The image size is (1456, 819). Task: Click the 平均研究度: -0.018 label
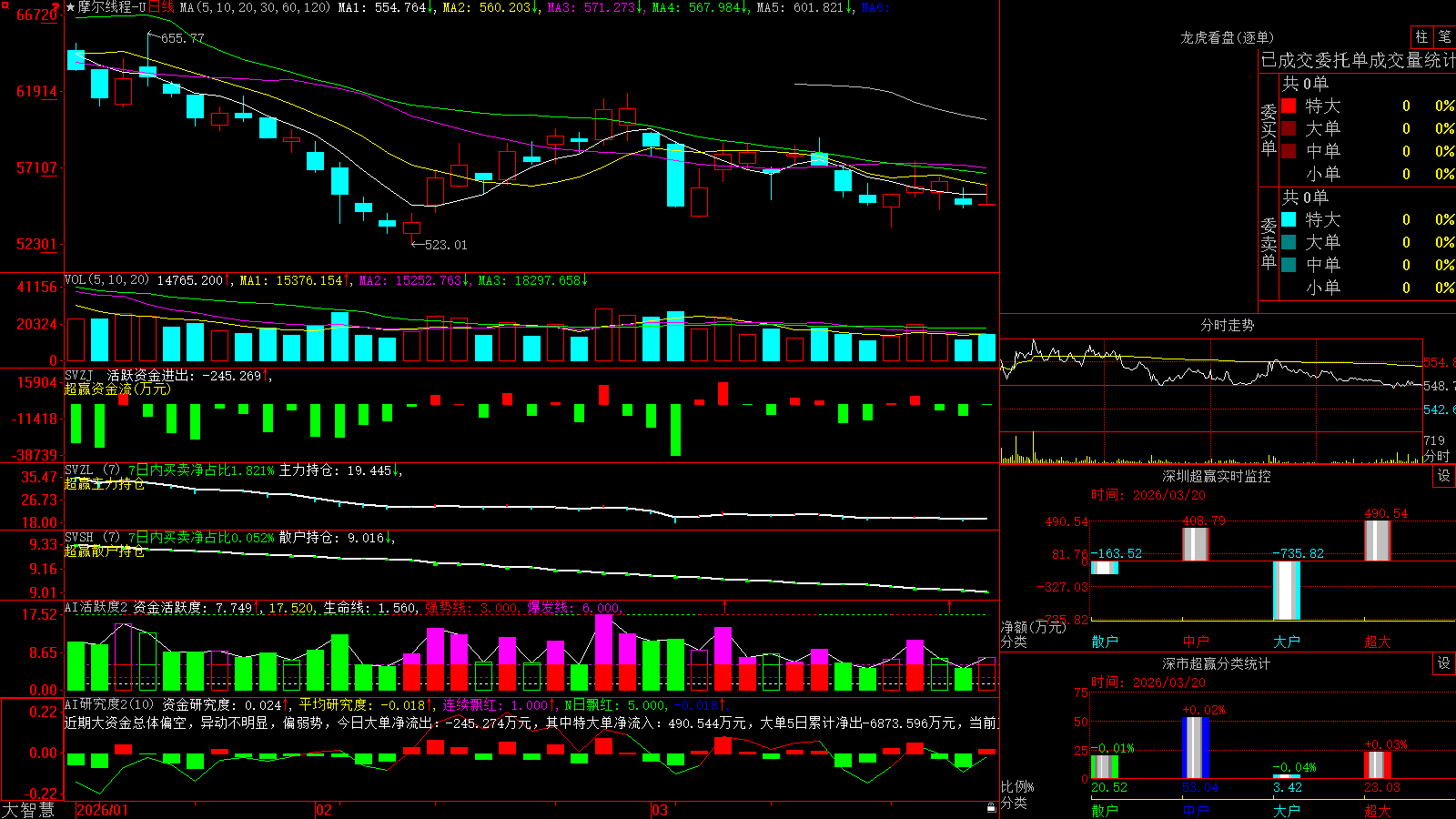366,704
